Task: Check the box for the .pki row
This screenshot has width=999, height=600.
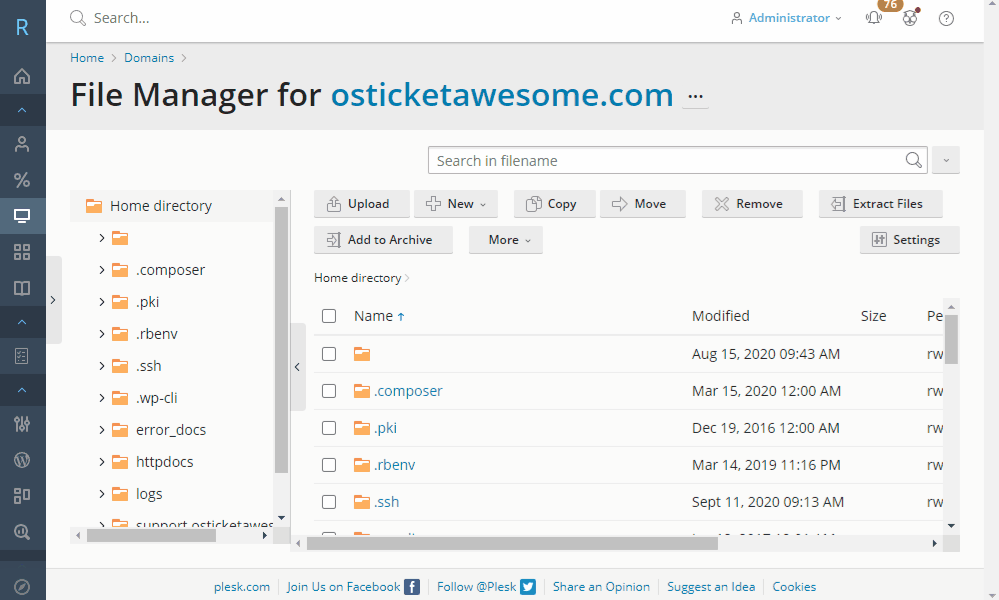Action: pyautogui.click(x=329, y=428)
